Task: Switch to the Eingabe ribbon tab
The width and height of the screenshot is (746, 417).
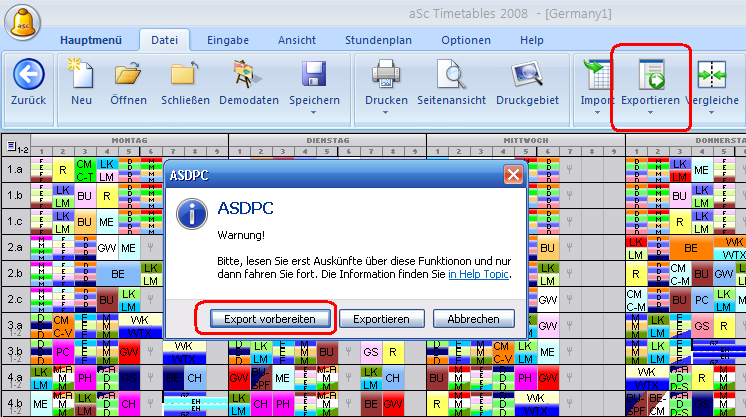Action: click(x=228, y=40)
